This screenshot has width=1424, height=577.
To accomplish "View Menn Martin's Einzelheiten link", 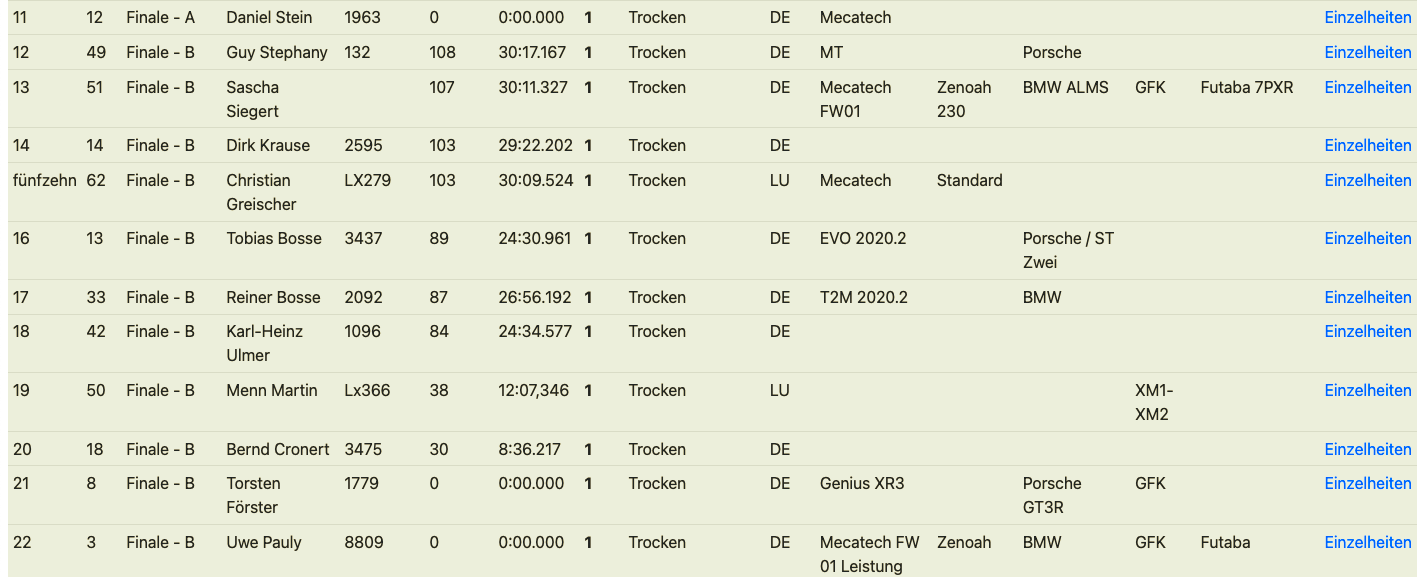I will point(1367,390).
